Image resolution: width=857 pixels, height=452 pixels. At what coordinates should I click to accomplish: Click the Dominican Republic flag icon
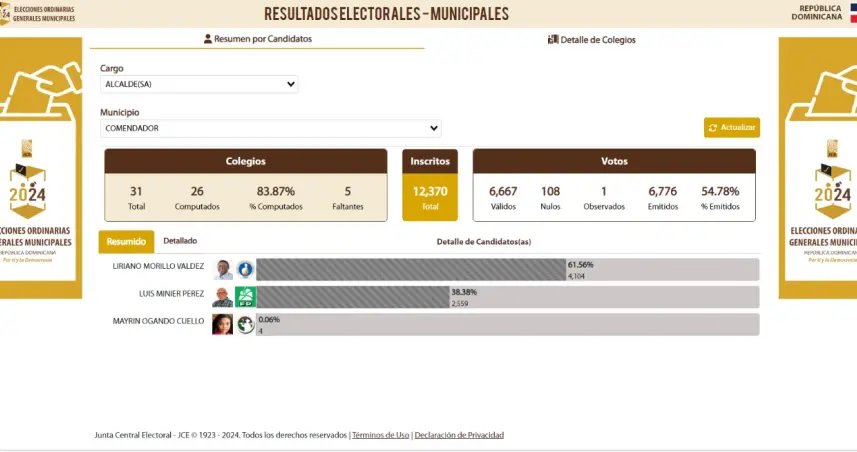click(x=851, y=14)
